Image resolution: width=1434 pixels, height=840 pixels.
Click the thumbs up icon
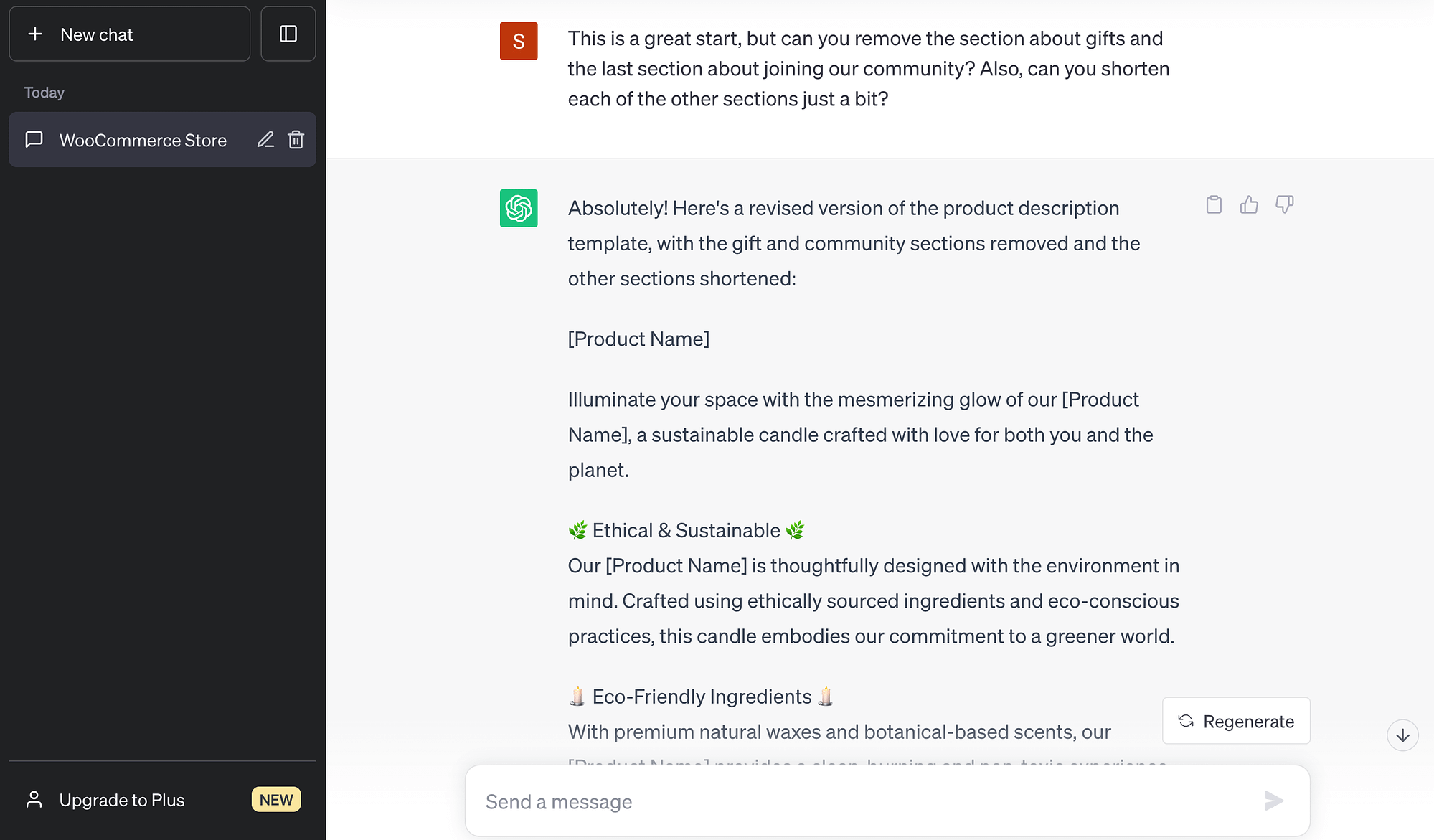click(x=1248, y=204)
